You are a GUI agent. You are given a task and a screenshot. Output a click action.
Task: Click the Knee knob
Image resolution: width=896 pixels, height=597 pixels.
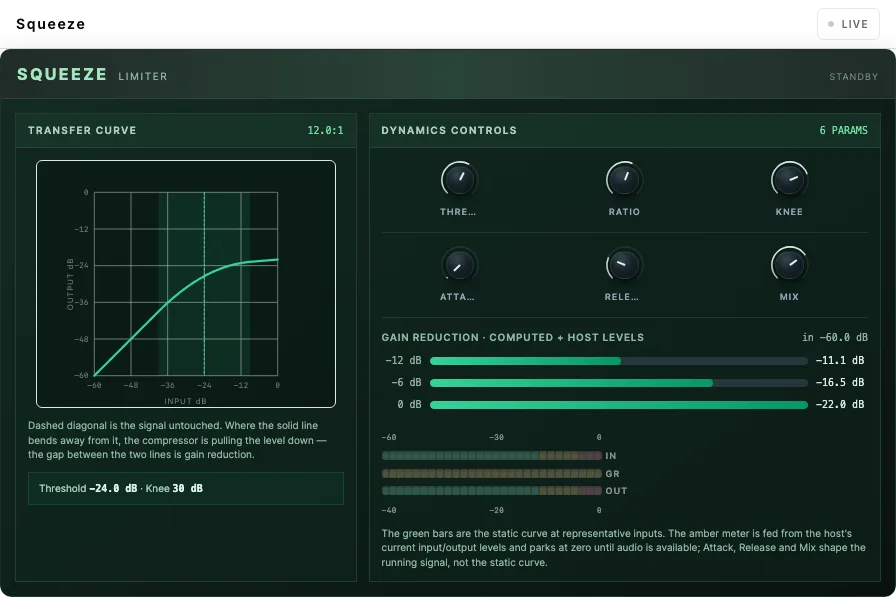pos(789,179)
